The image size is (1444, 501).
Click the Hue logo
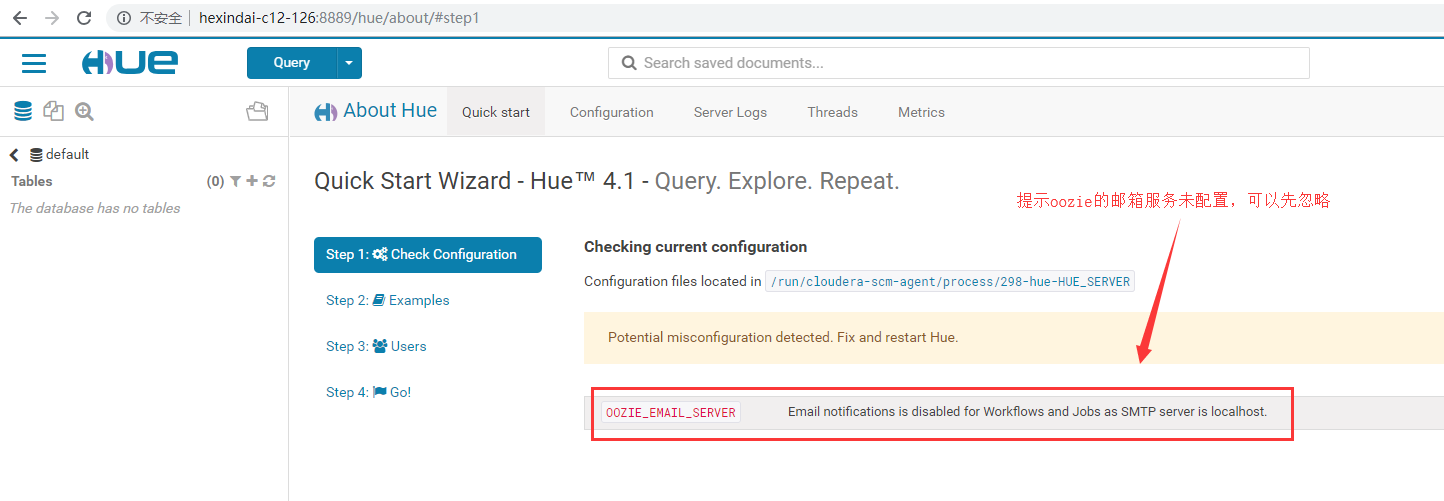point(130,62)
